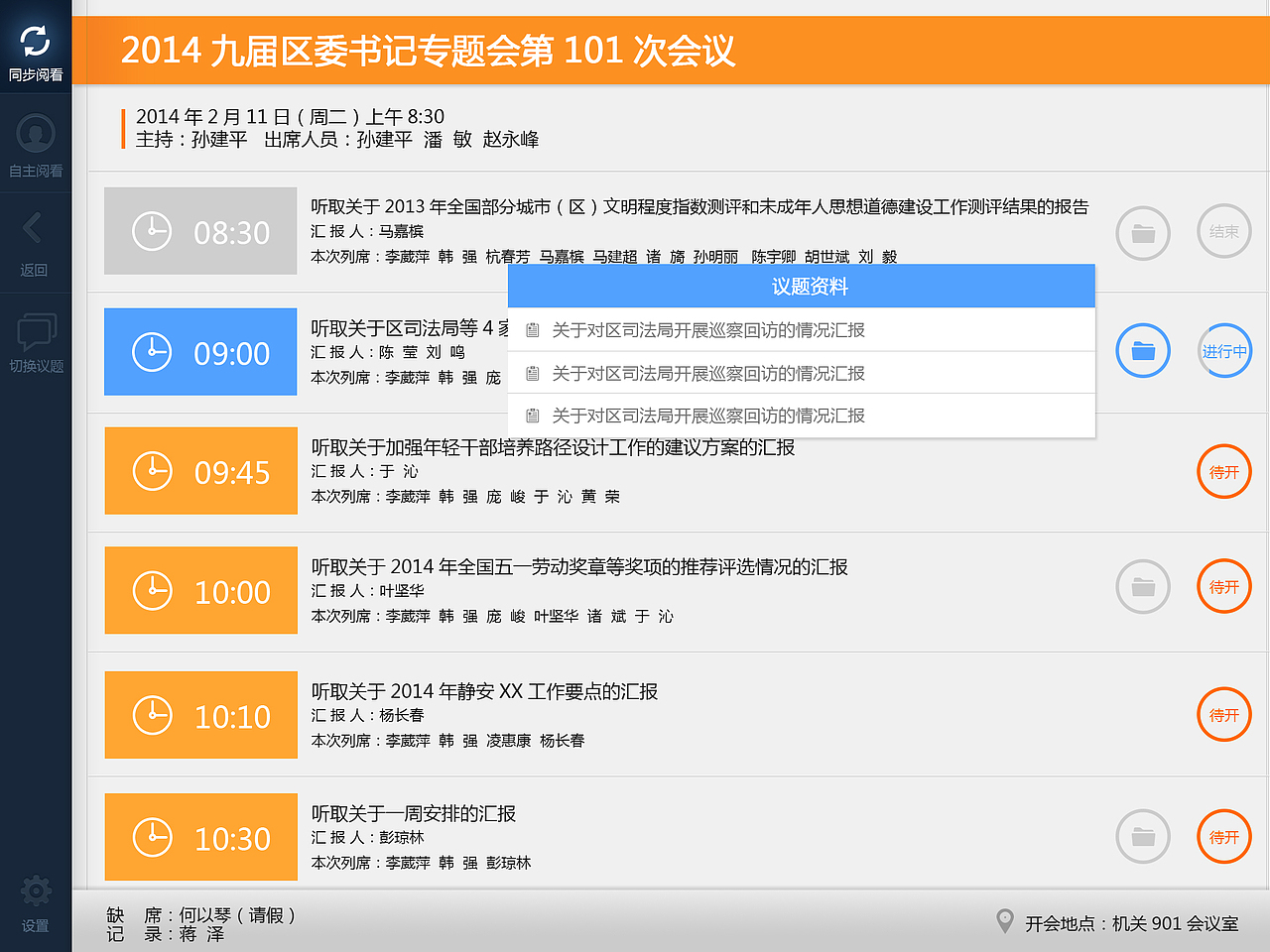Click the clock icon in the 10:30 time block

pyautogui.click(x=152, y=836)
